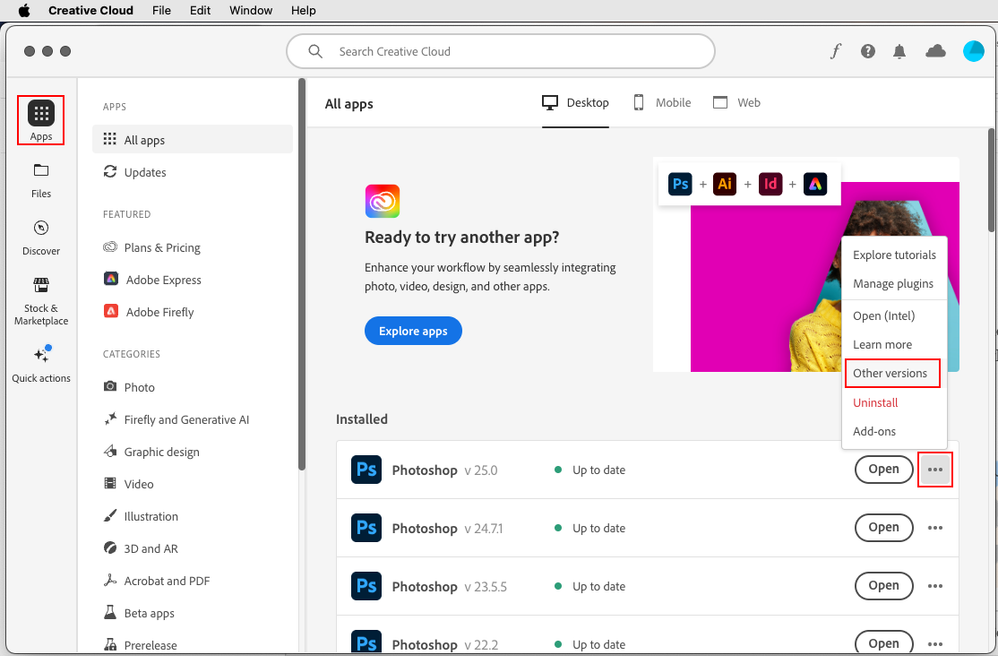
Task: Open Plans & Pricing
Action: coord(151,248)
